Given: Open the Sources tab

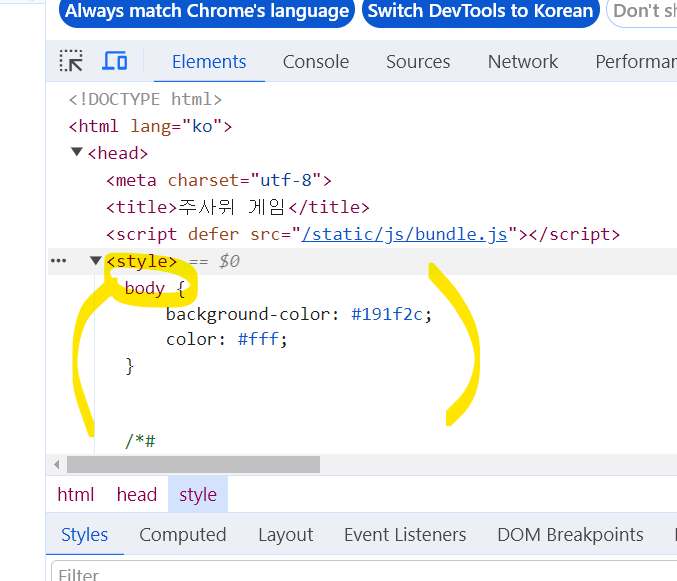Looking at the screenshot, I should tap(418, 62).
